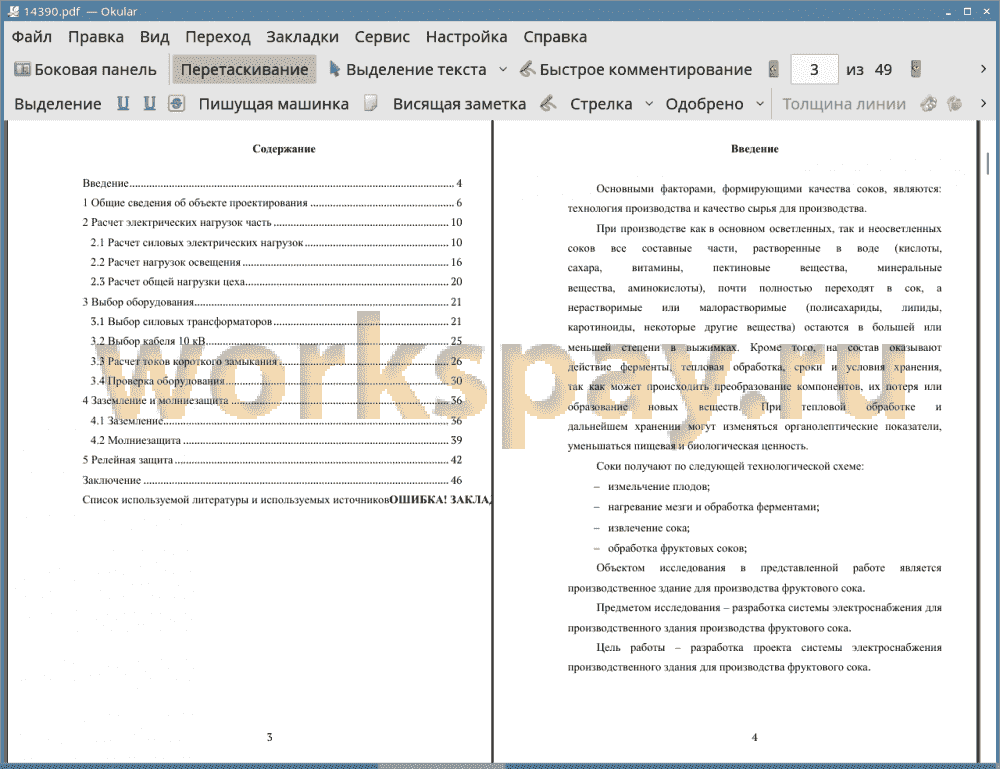This screenshot has height=769, width=1000.
Task: Open the Боковая панель sidebar
Action: (85, 70)
